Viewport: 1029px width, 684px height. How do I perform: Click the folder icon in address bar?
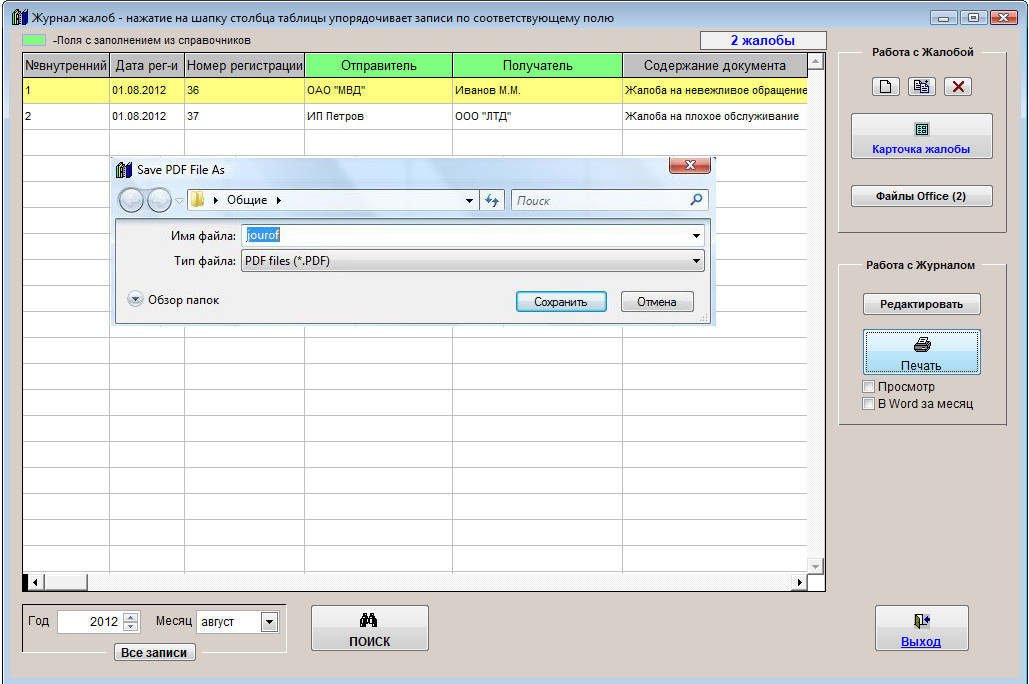[197, 200]
